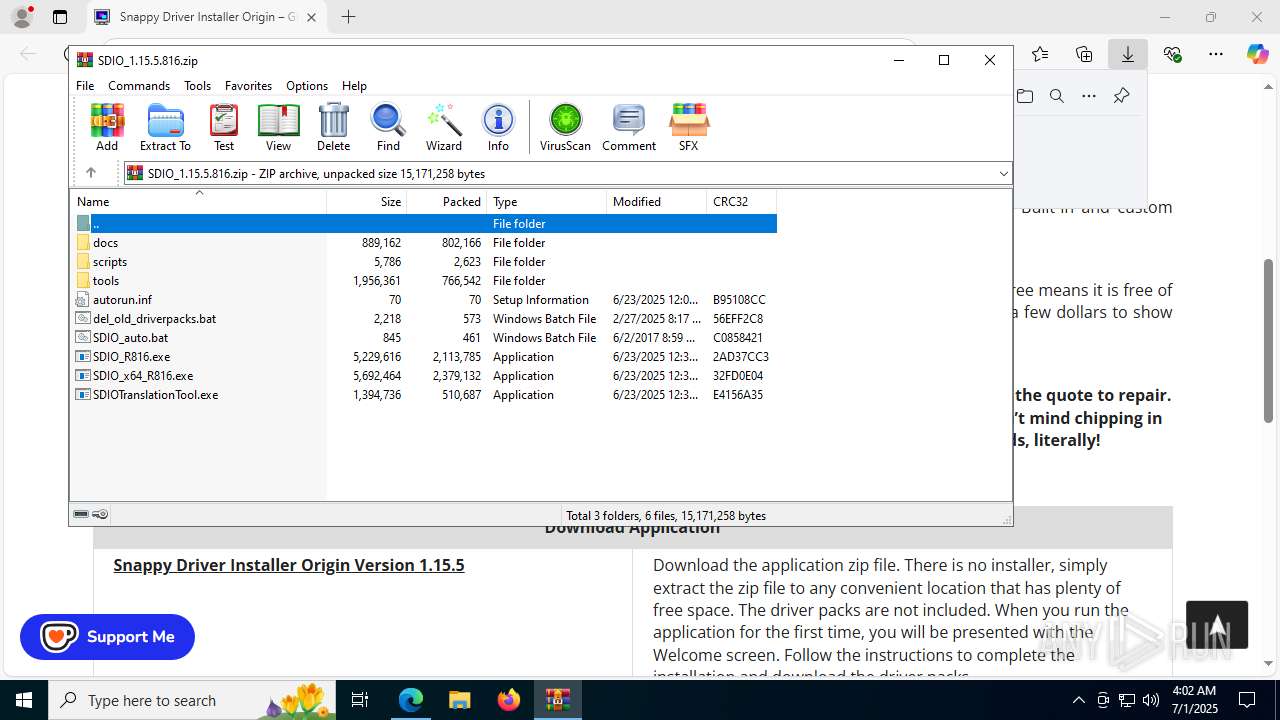1280x720 pixels.
Task: Open Firefox from taskbar
Action: (509, 700)
